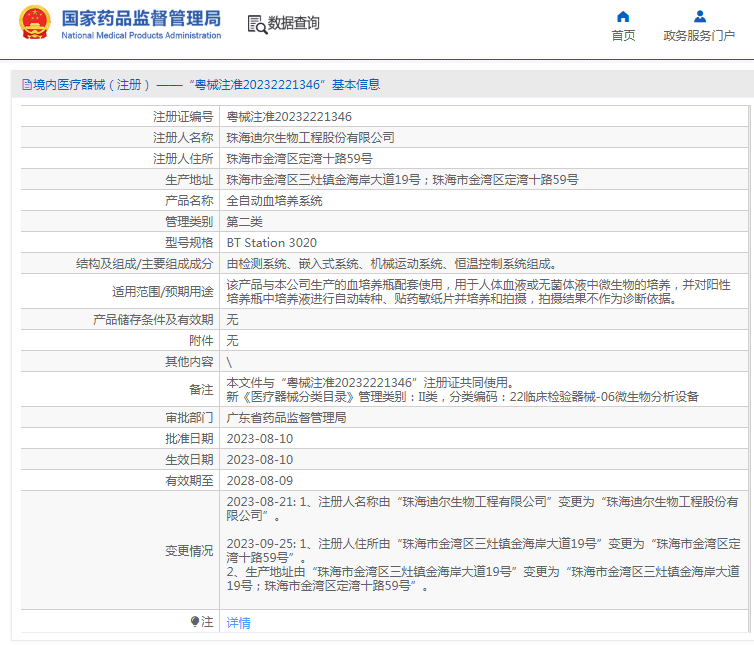Click the 数据查询 heading text
Image resolution: width=754 pixels, height=645 pixels.
293,23
